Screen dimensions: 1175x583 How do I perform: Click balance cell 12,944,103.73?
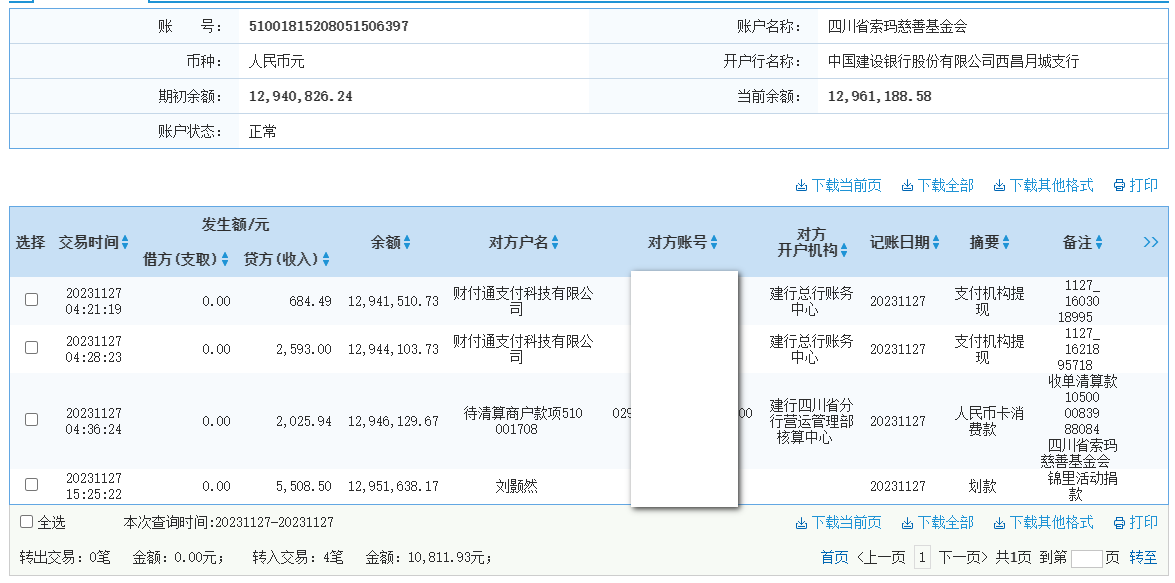[393, 349]
